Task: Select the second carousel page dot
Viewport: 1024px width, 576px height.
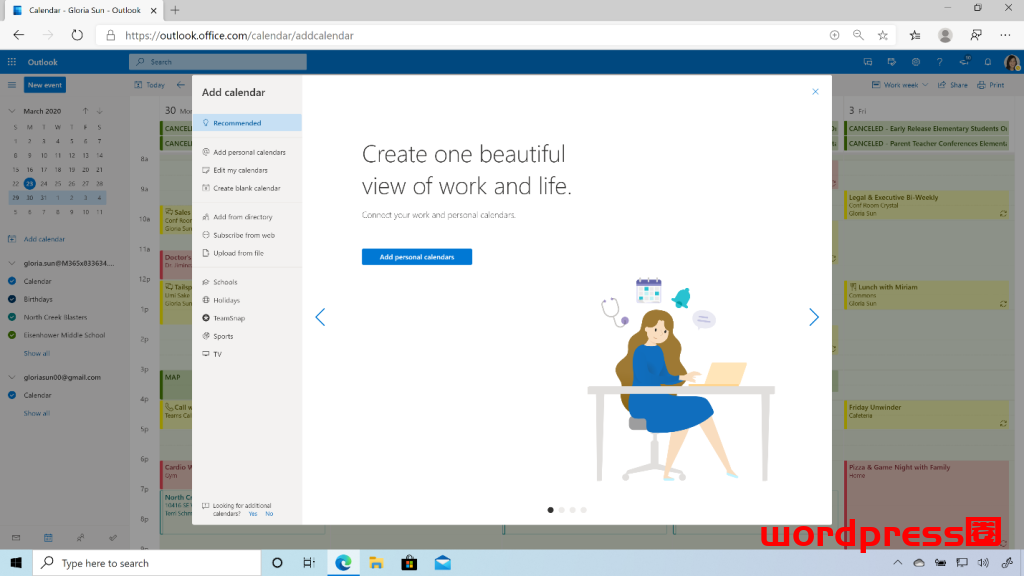Action: (x=562, y=510)
